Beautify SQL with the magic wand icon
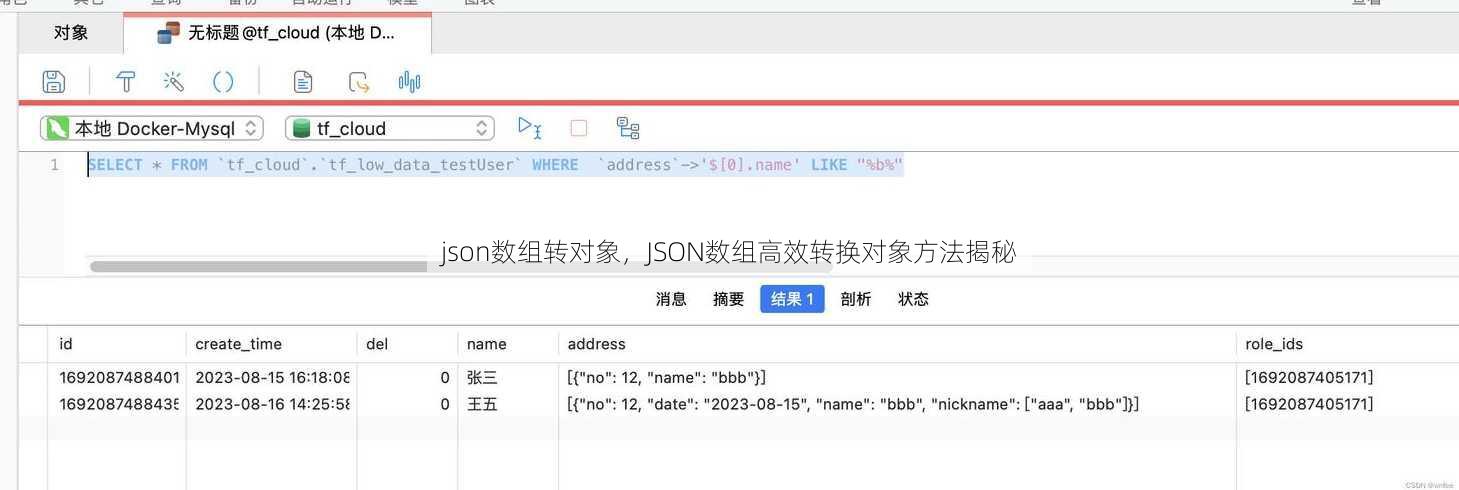This screenshot has height=490, width=1459. [174, 82]
